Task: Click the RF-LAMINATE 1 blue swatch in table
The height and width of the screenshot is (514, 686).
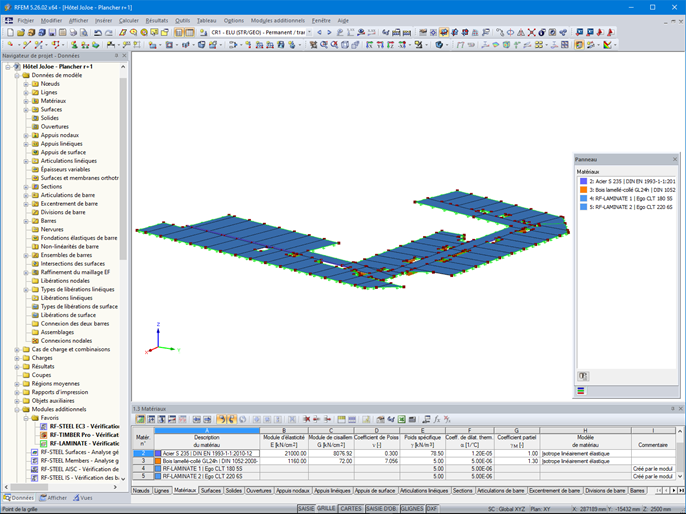Action: [158, 469]
